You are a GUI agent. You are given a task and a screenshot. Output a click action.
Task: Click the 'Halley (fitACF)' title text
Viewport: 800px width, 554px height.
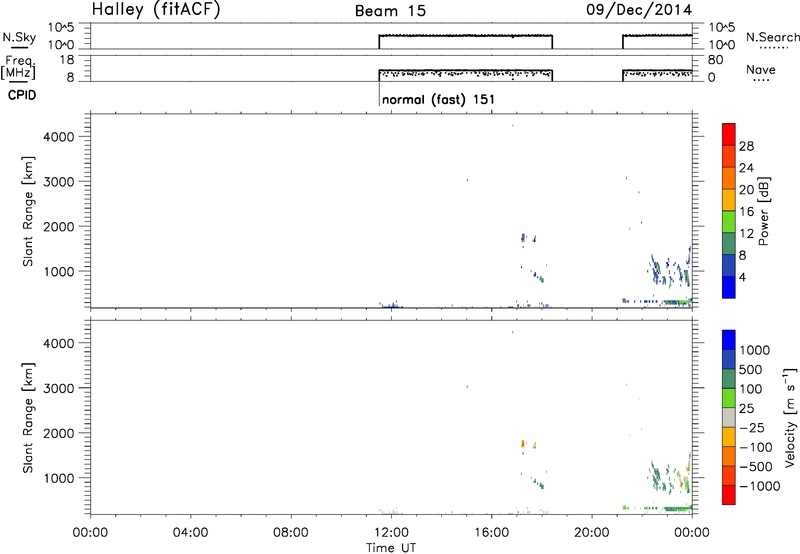[156, 9]
